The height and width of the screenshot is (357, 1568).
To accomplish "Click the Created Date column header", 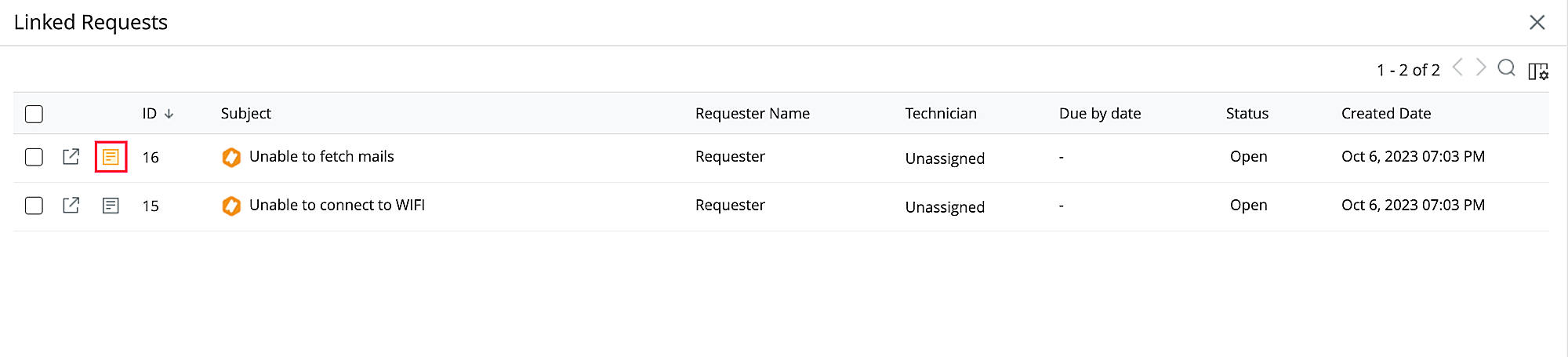I will pos(1385,113).
